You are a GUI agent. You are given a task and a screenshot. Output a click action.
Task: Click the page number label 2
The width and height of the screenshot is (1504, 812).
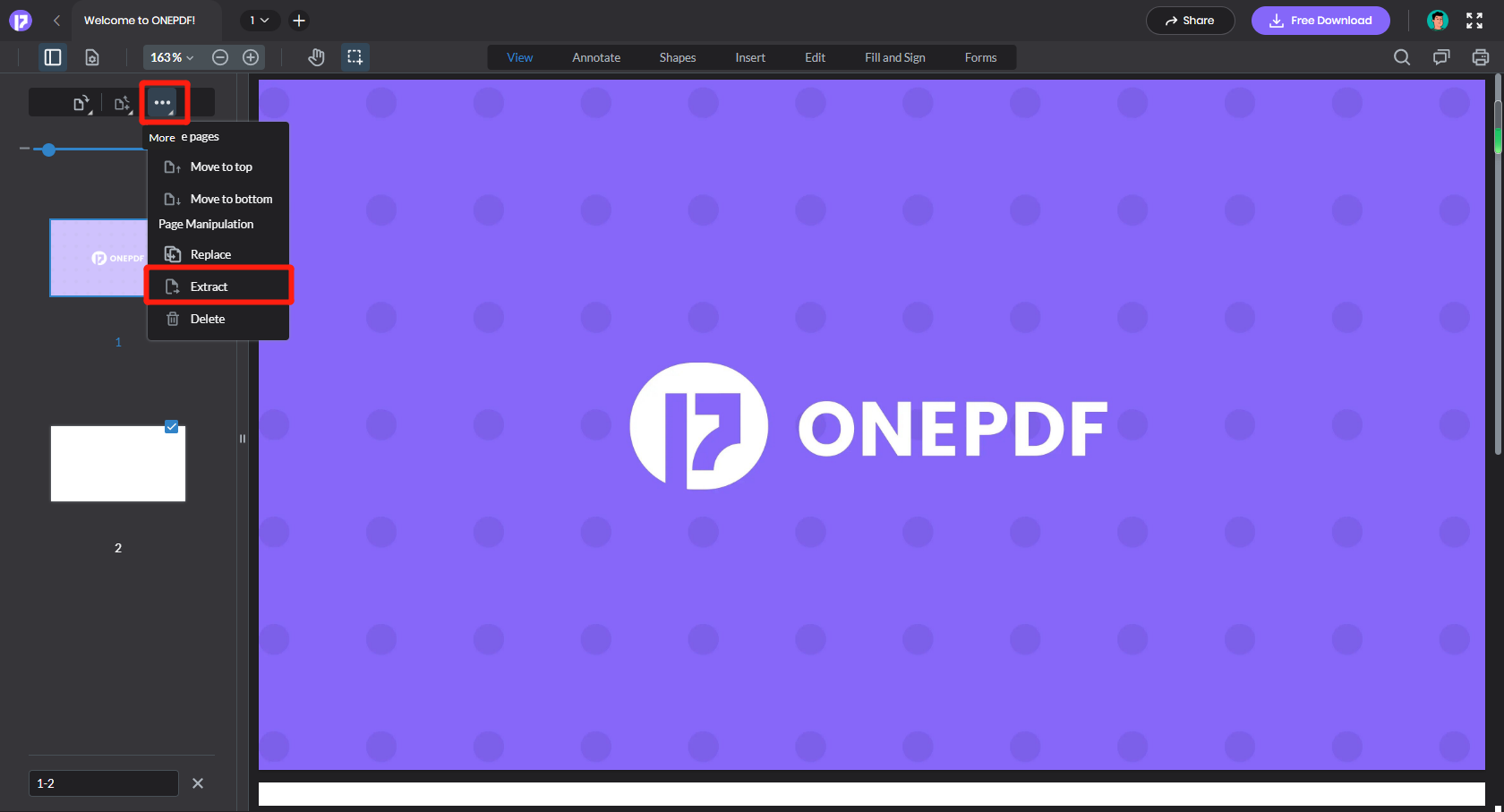click(118, 548)
